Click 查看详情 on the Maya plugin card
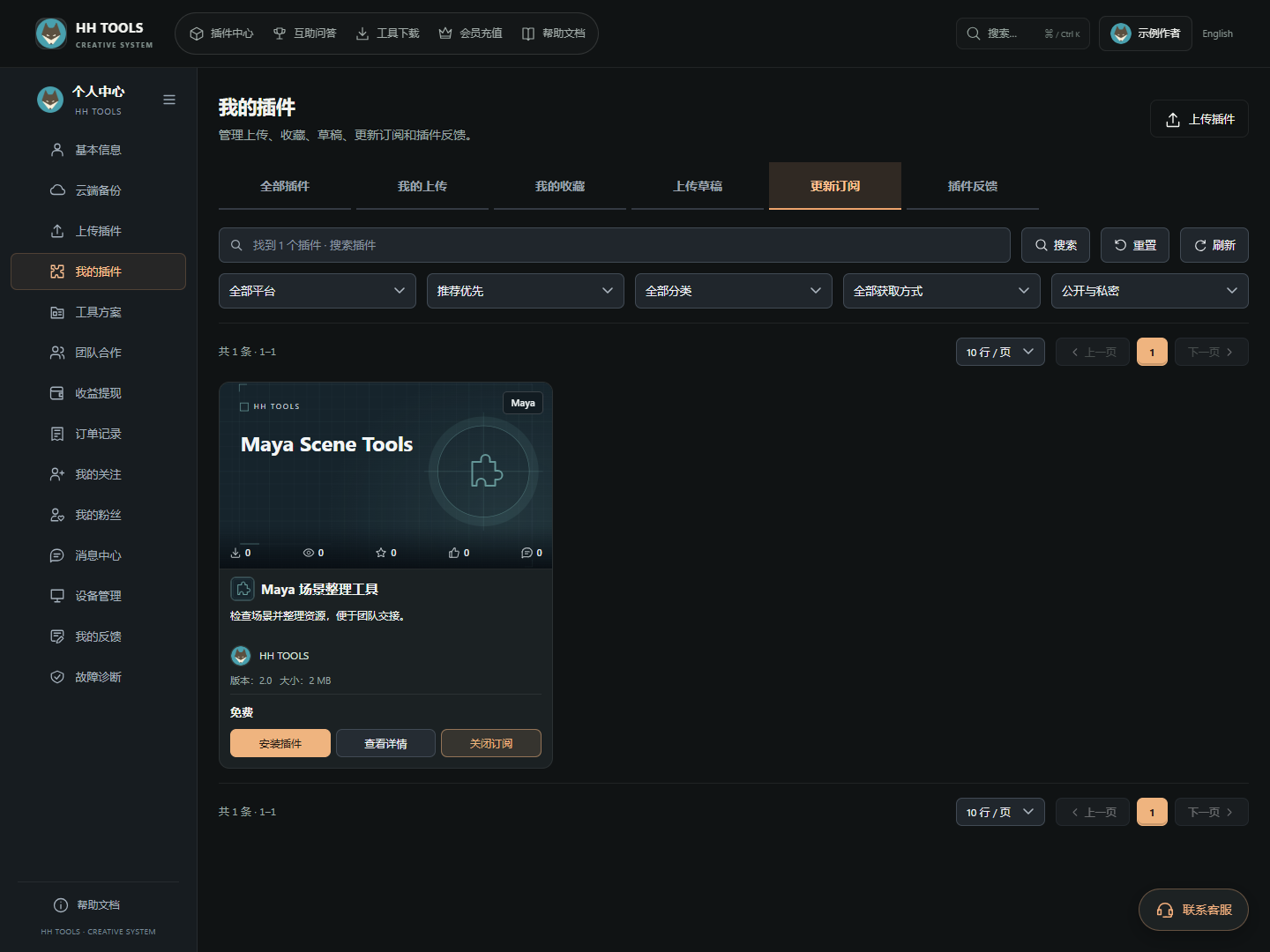The height and width of the screenshot is (952, 1270). (385, 743)
